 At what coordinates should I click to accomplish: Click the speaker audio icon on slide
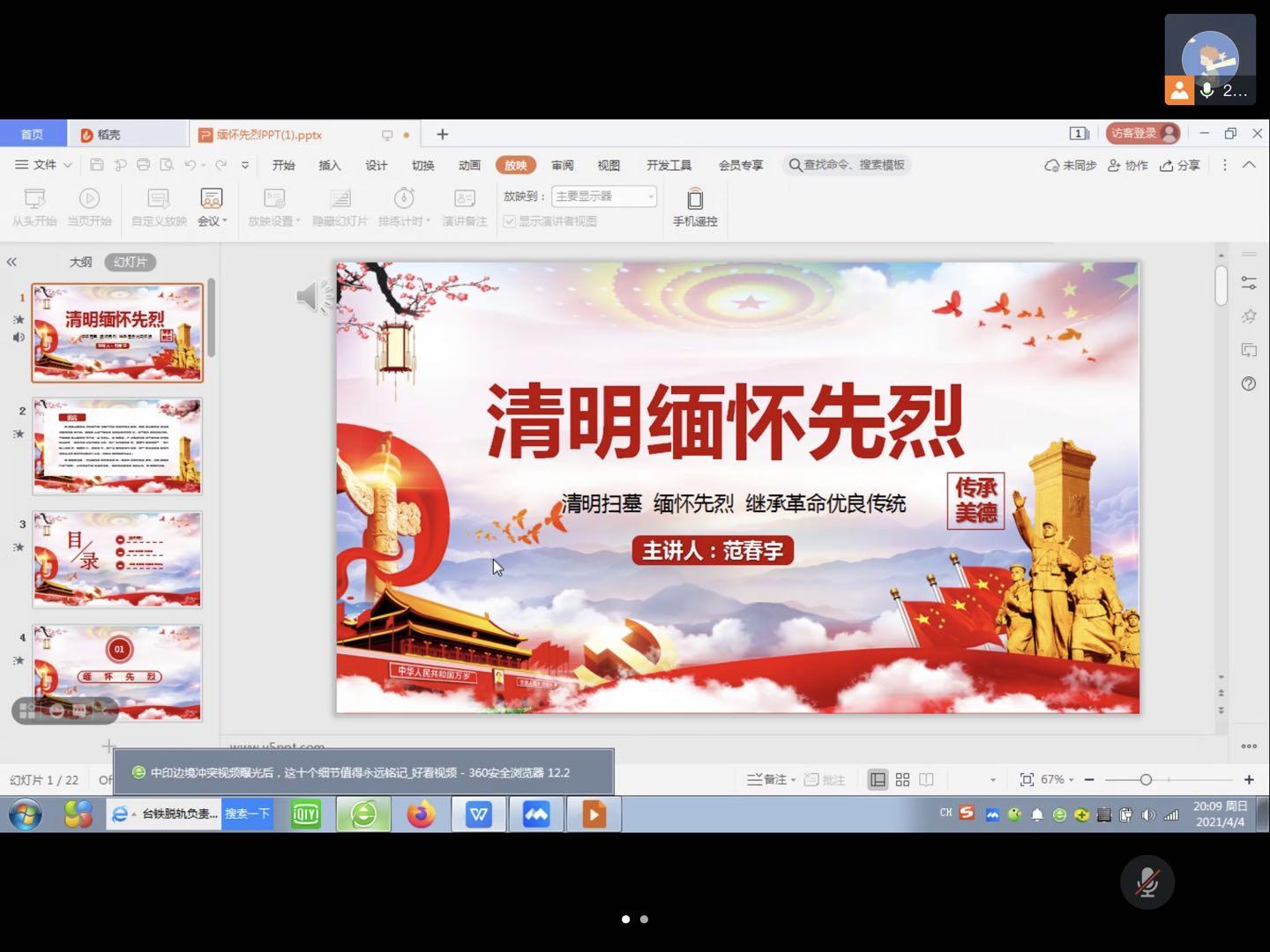[x=313, y=296]
